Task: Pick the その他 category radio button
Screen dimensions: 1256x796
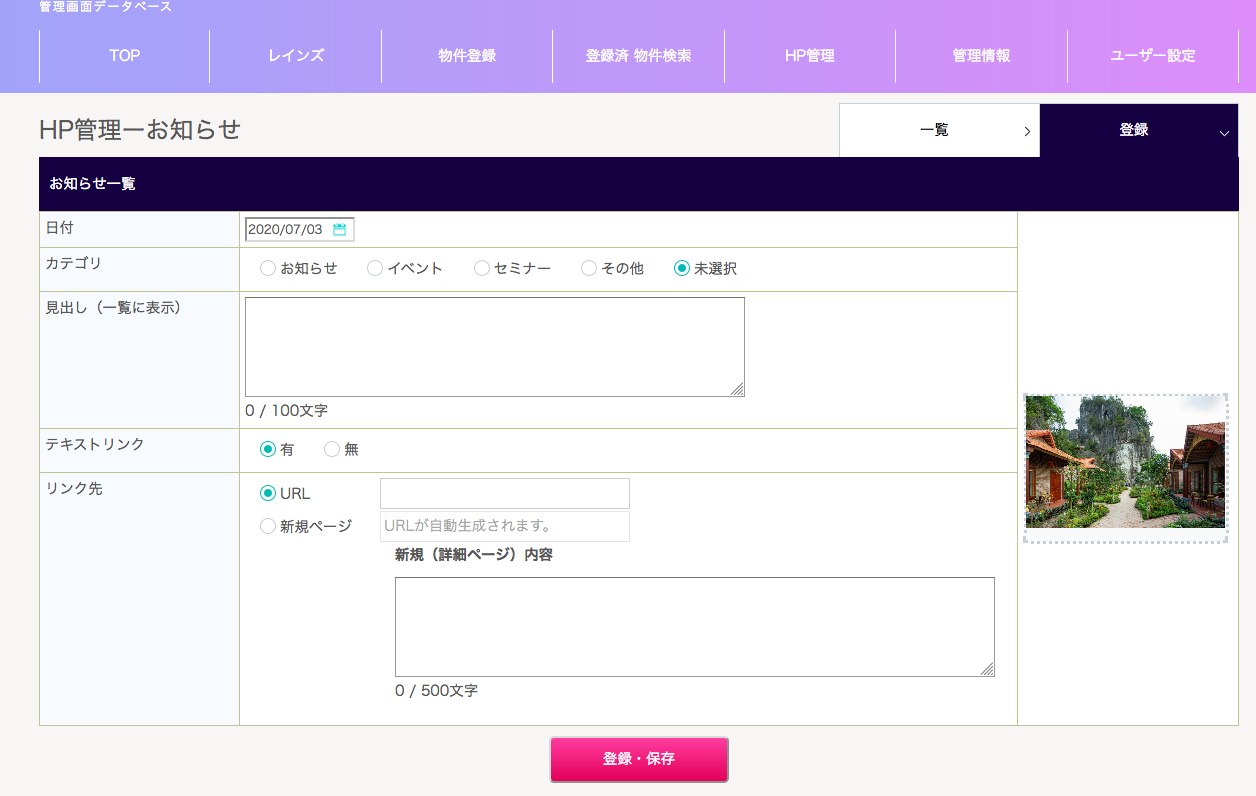Action: pos(588,269)
